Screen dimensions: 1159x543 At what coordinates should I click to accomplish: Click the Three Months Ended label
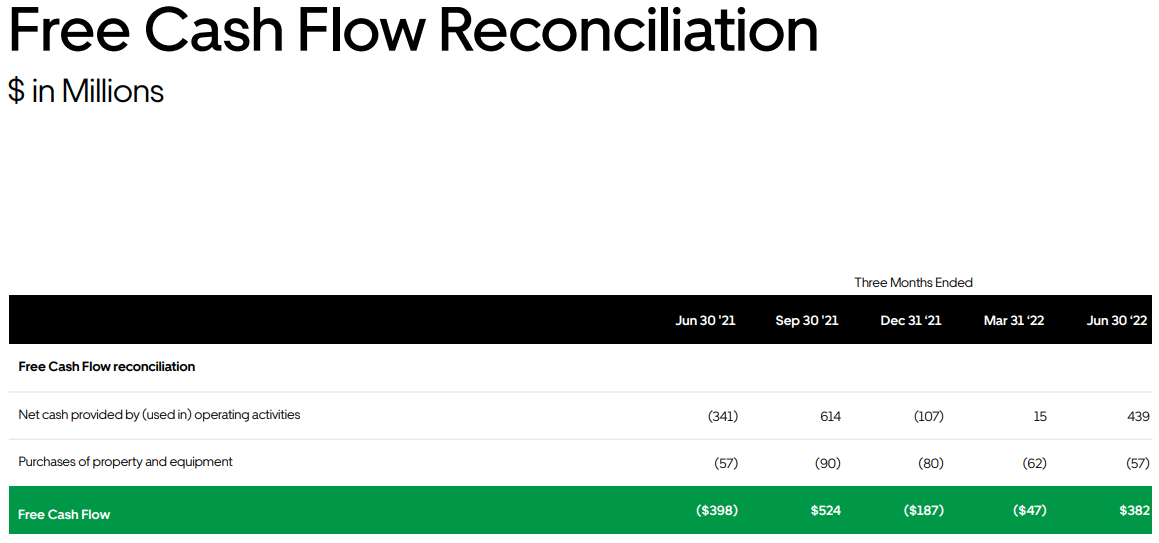913,282
